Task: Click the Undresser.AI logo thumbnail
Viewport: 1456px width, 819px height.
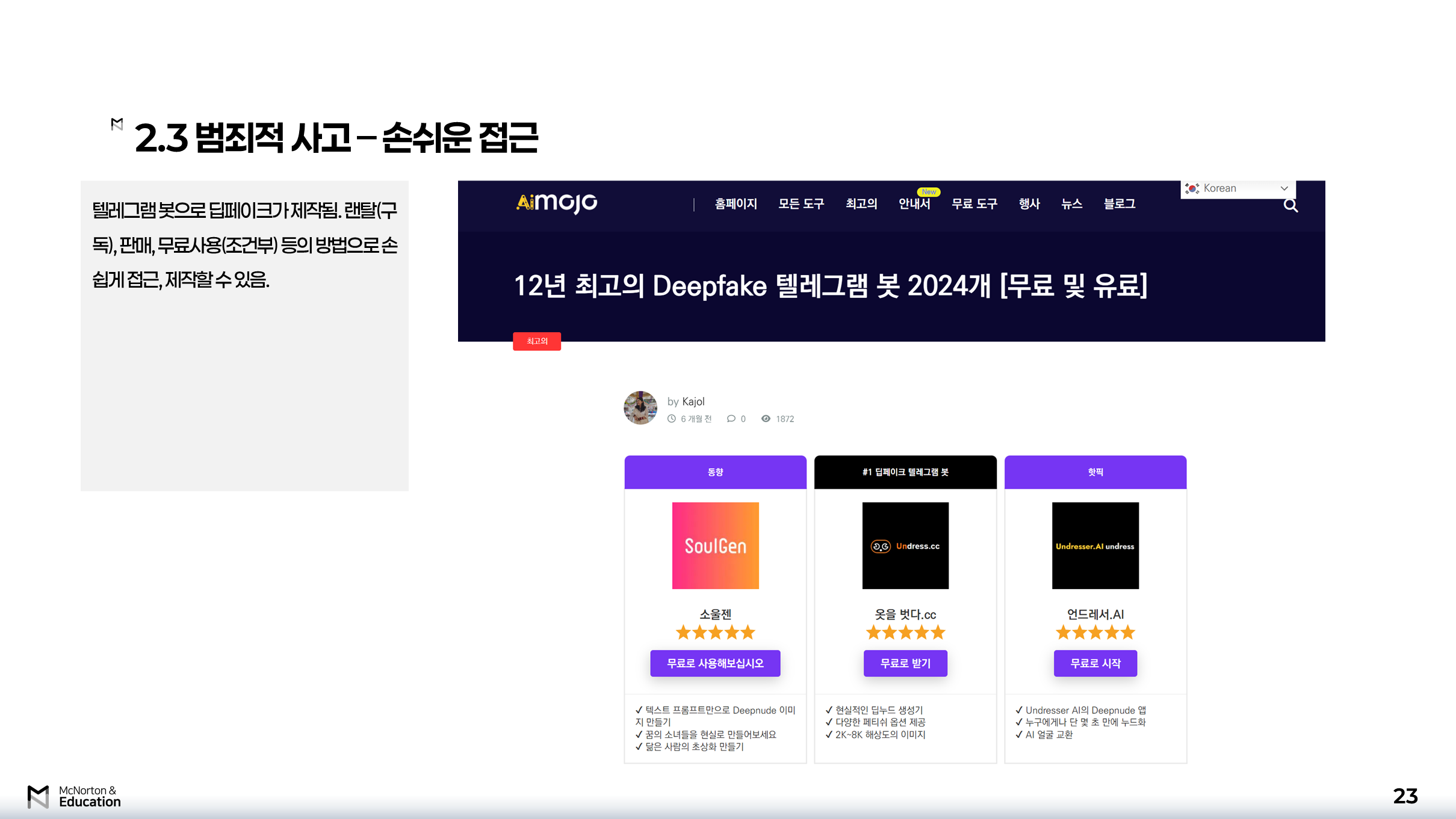Action: 1095,546
